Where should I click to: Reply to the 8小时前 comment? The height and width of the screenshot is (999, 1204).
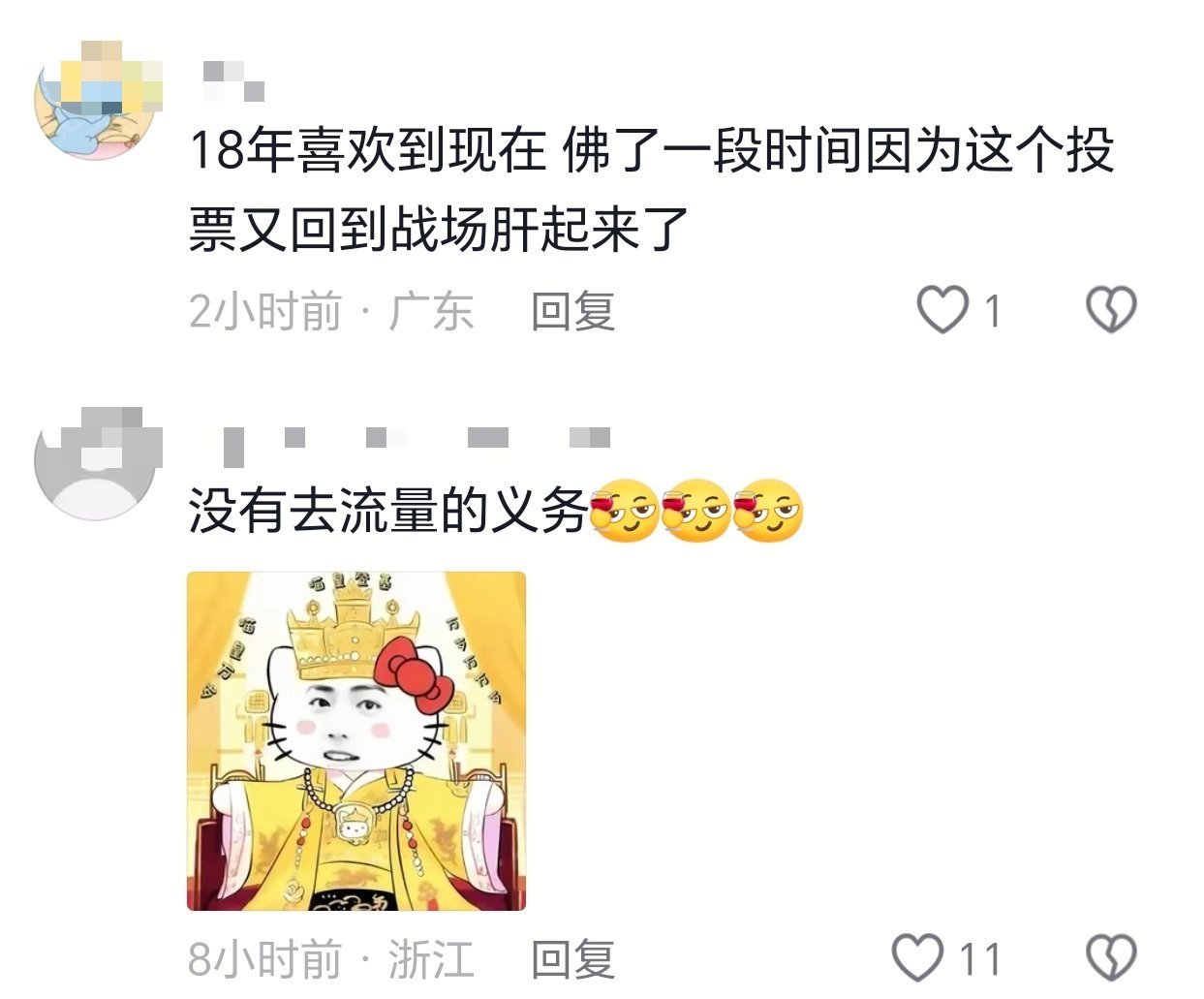(x=572, y=959)
